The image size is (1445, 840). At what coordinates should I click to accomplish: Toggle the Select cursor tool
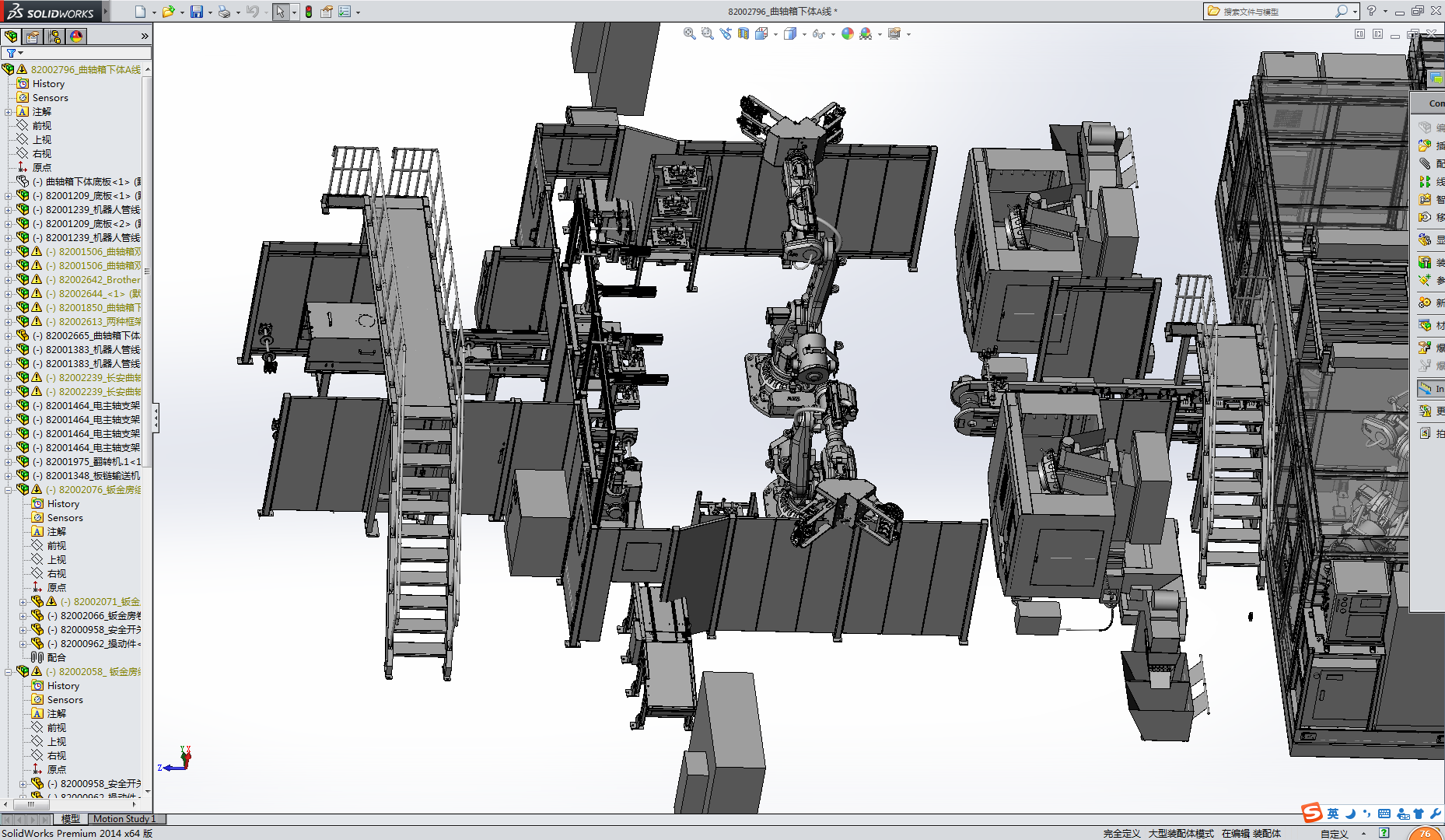pos(280,12)
